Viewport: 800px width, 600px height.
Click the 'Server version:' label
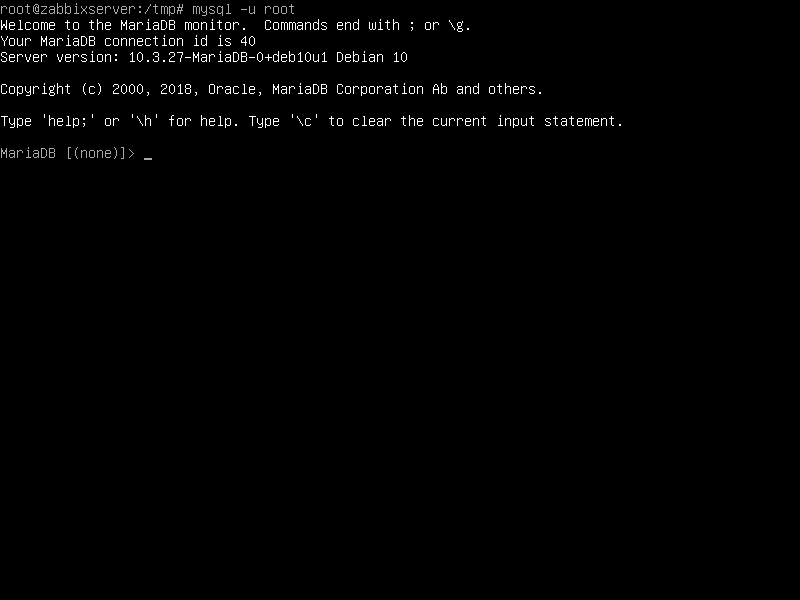point(60,57)
